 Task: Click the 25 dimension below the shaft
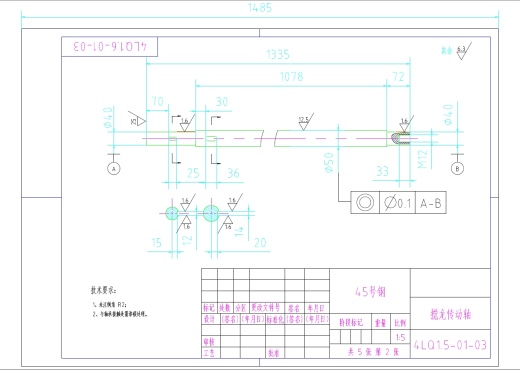pos(193,173)
